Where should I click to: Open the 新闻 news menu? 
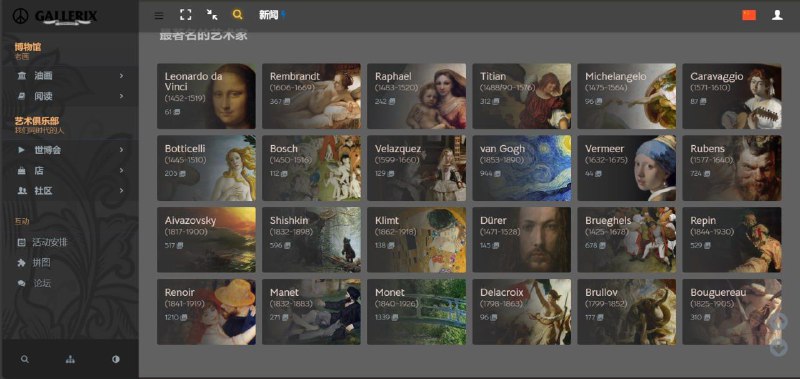(x=272, y=15)
